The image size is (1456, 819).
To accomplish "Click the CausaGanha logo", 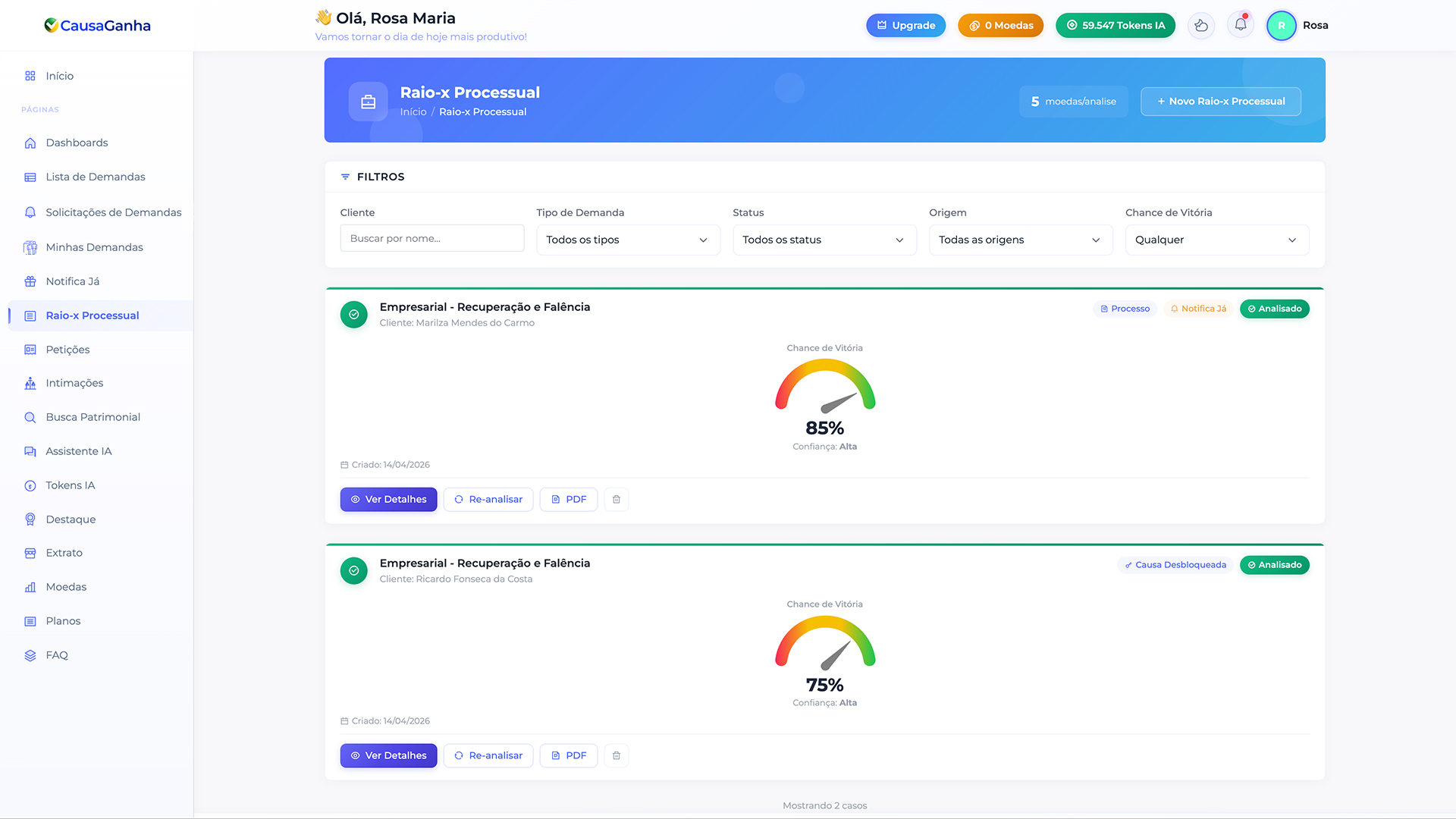I will click(x=97, y=25).
